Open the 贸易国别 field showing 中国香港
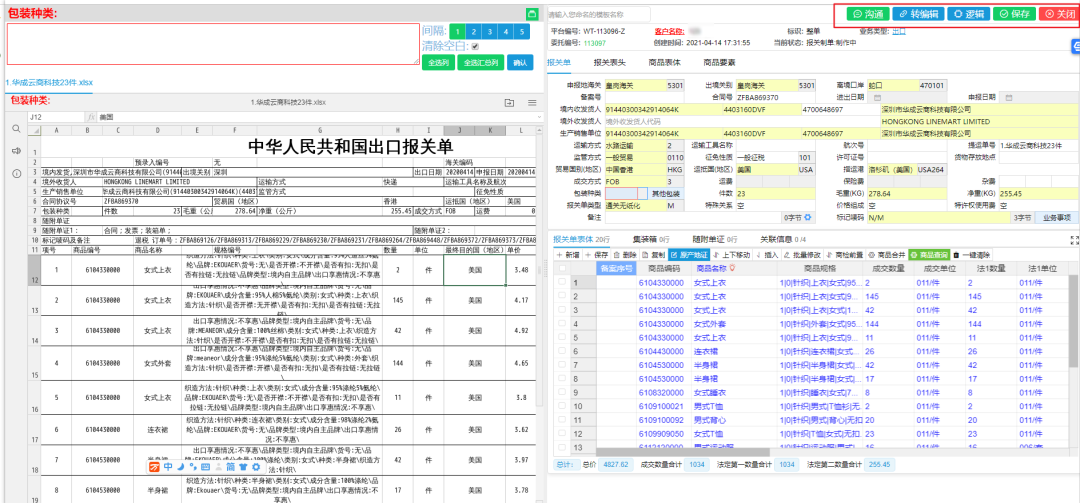Screen dimensions: 1080x503 pyautogui.click(x=635, y=170)
